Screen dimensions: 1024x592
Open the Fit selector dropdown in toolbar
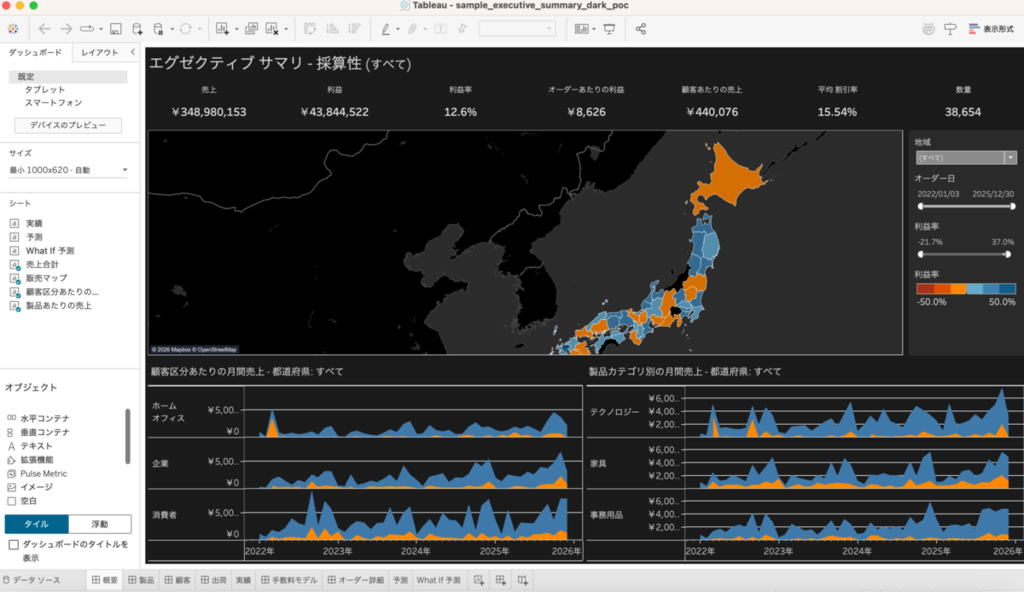pos(517,29)
